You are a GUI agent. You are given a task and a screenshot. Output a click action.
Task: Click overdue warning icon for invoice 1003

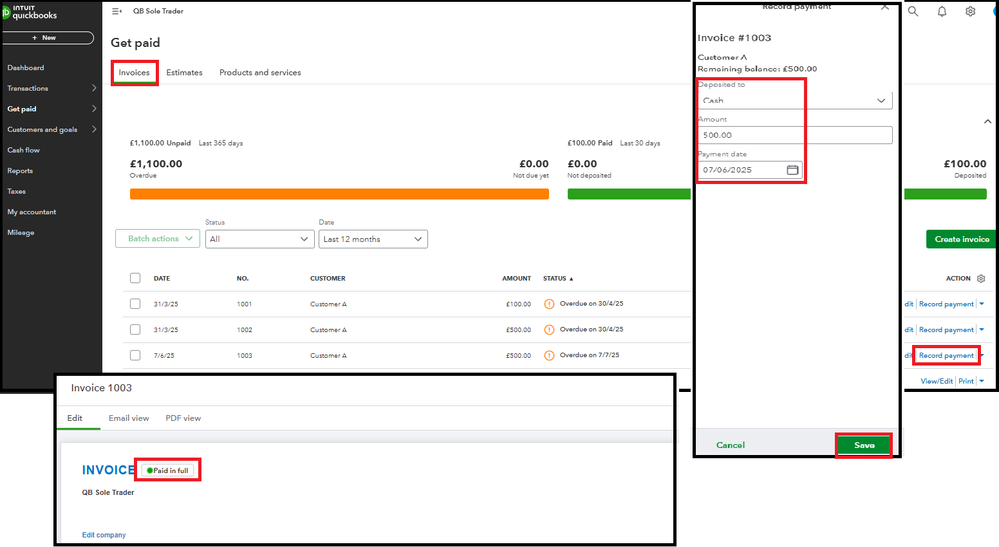[549, 355]
